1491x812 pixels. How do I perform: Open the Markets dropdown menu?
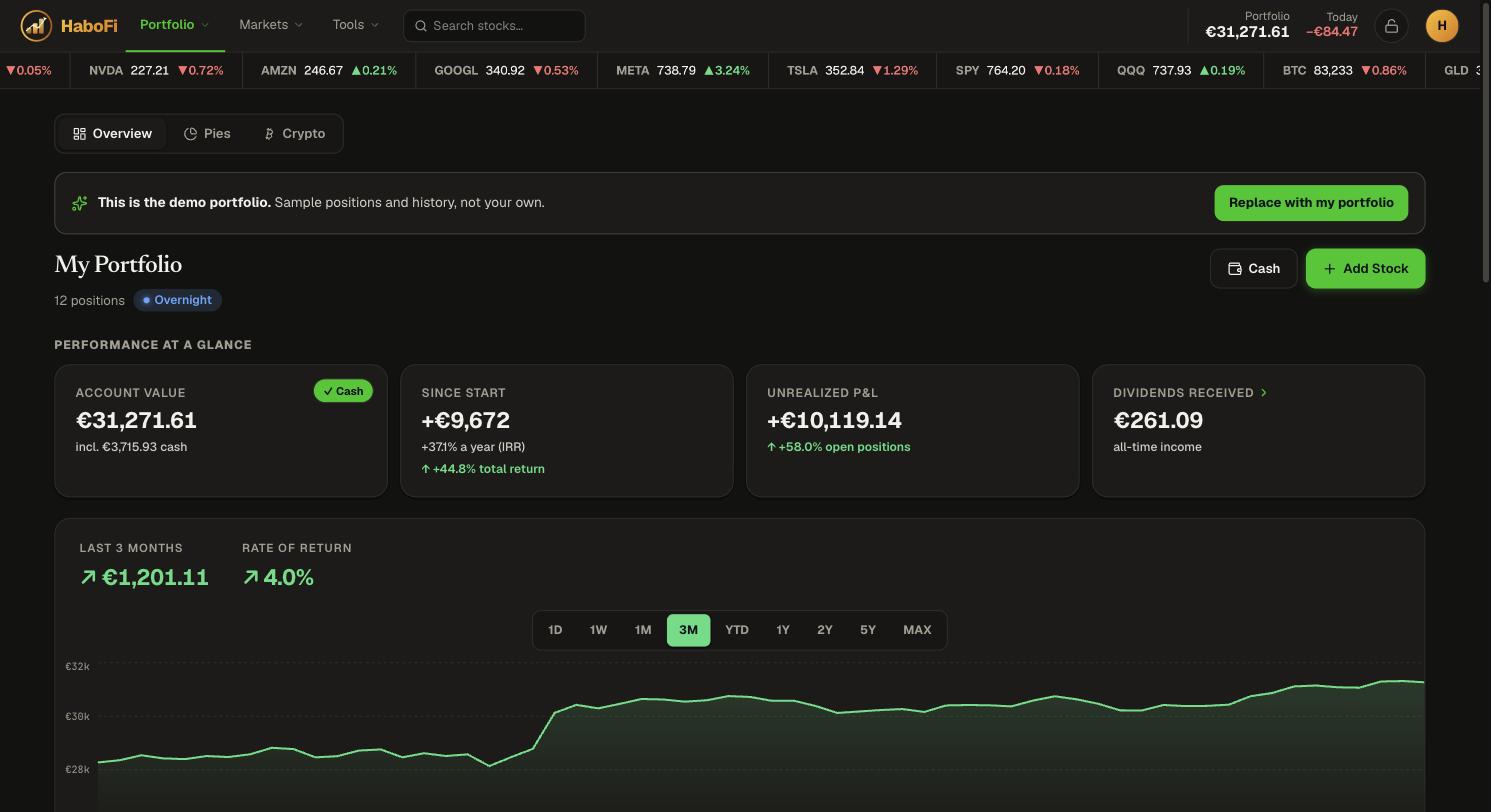tap(271, 25)
